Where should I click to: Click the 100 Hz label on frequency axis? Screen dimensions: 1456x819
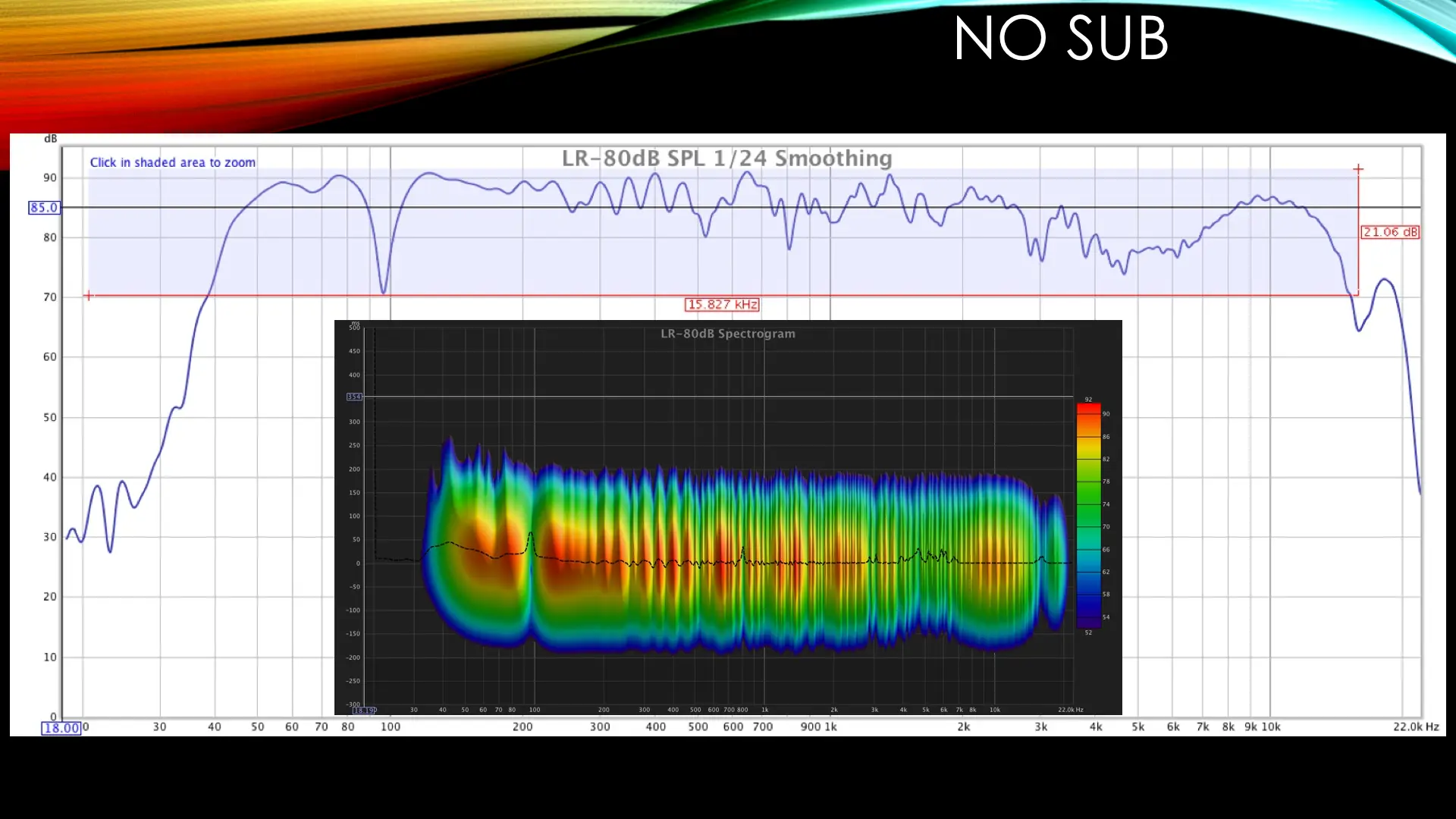tap(390, 726)
